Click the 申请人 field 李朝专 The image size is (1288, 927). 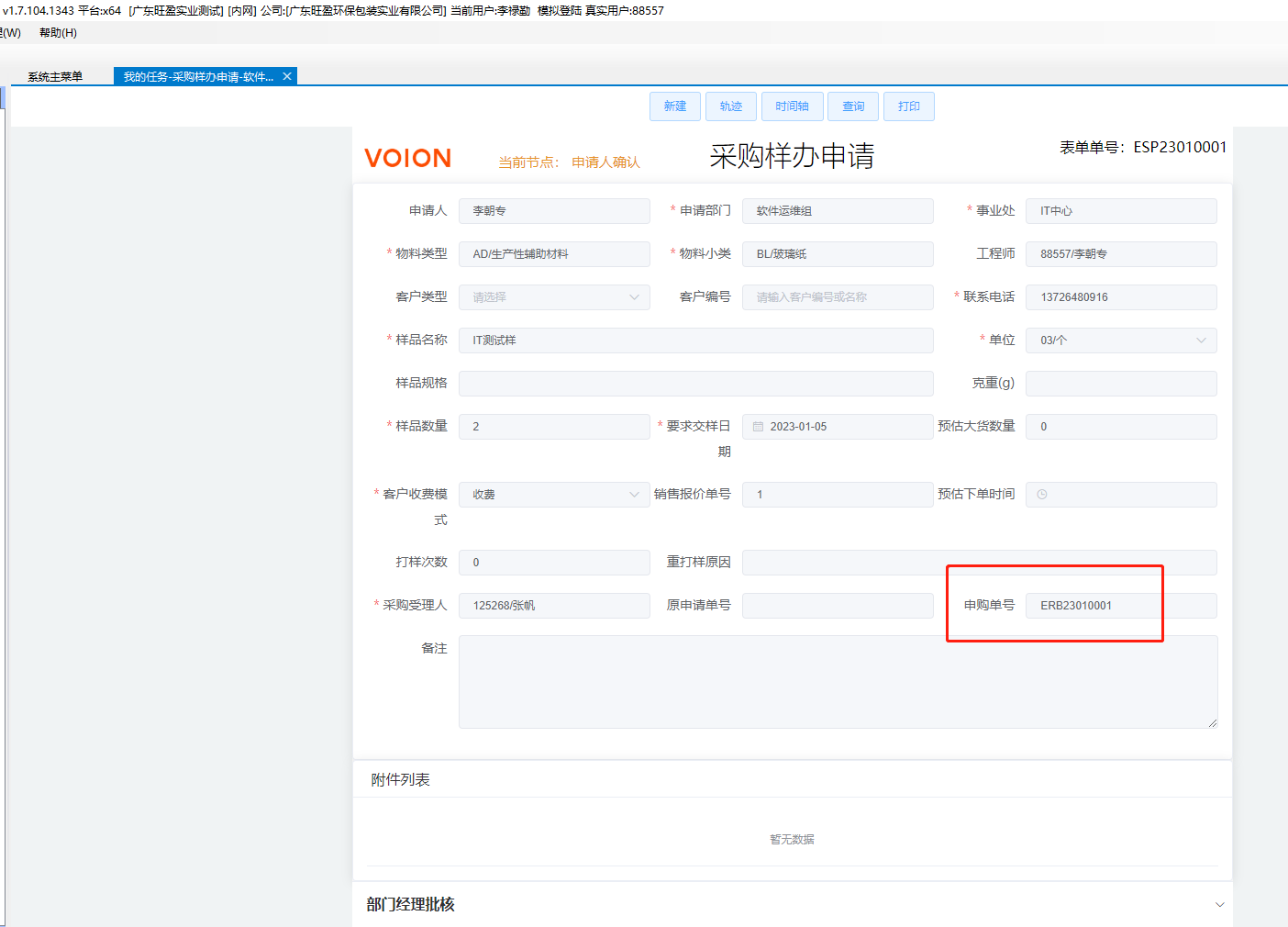tap(554, 211)
